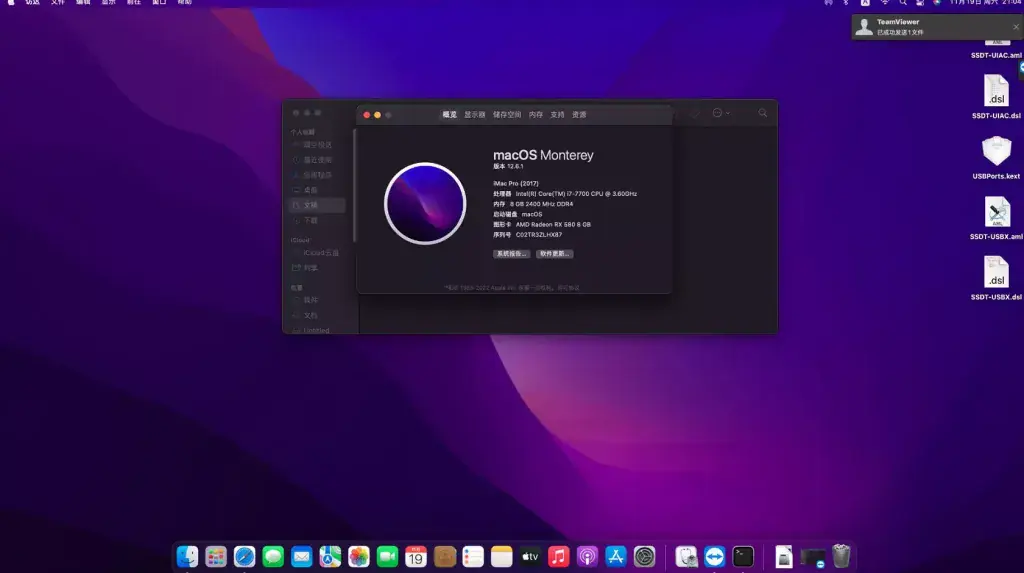
Task: Open System Preferences from the dock
Action: (x=645, y=557)
